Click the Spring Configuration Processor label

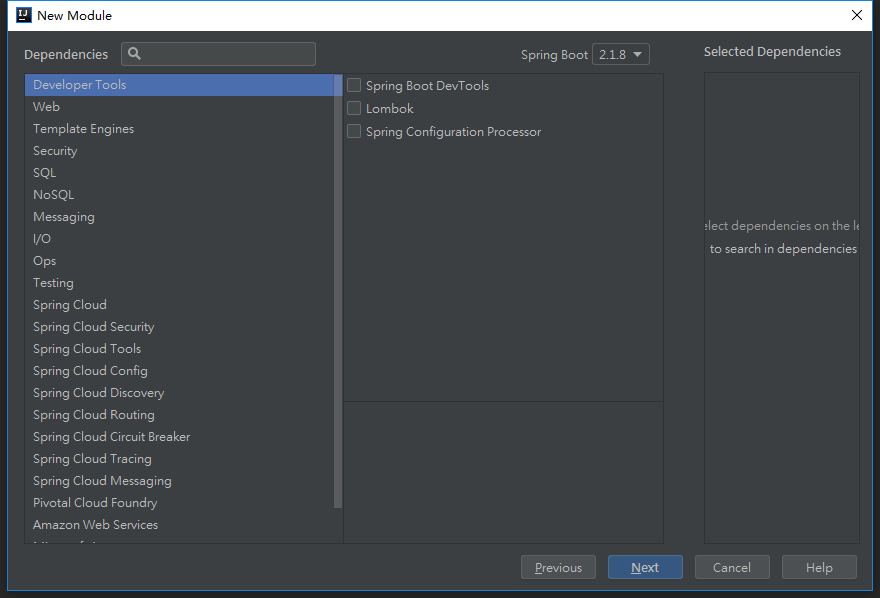(x=453, y=132)
